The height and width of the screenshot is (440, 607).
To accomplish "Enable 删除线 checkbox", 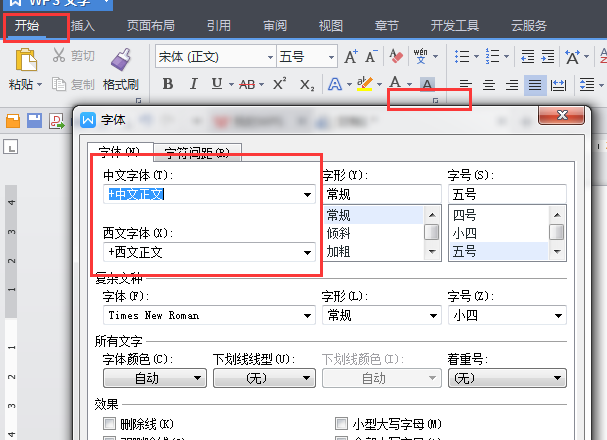I will click(110, 424).
